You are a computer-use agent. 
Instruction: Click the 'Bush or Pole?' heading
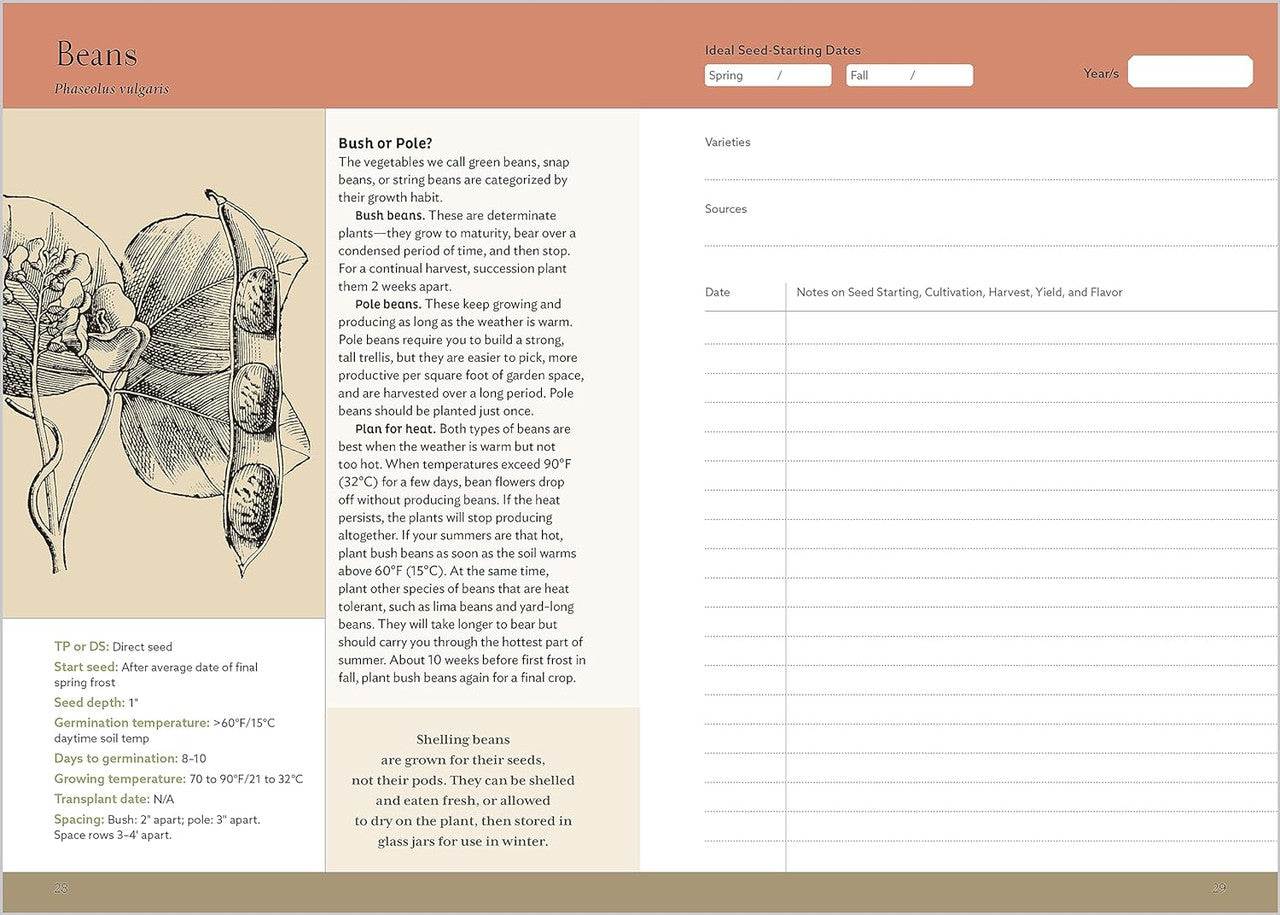click(x=385, y=143)
